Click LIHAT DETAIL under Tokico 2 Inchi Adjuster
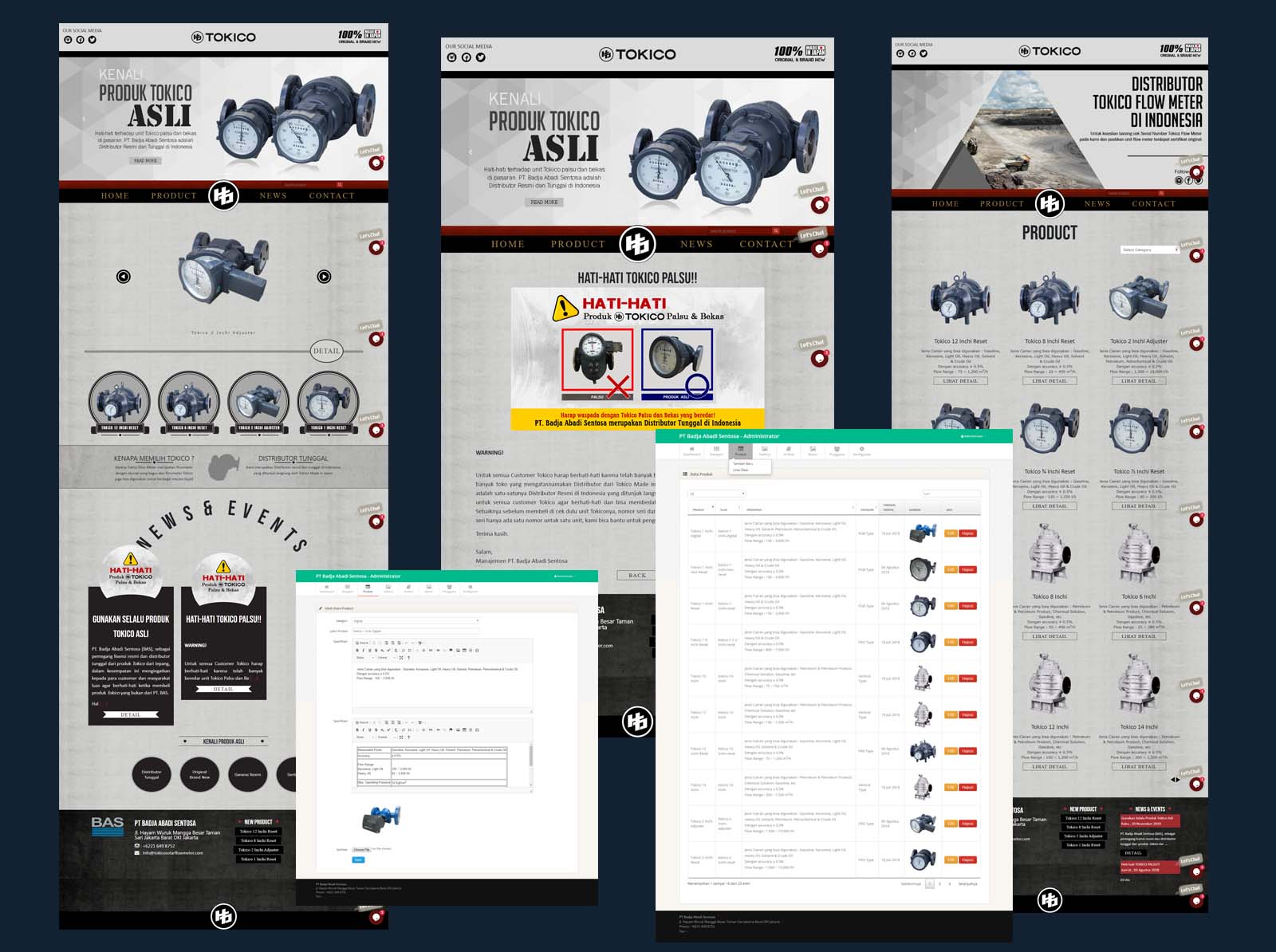1276x952 pixels. 1139,381
